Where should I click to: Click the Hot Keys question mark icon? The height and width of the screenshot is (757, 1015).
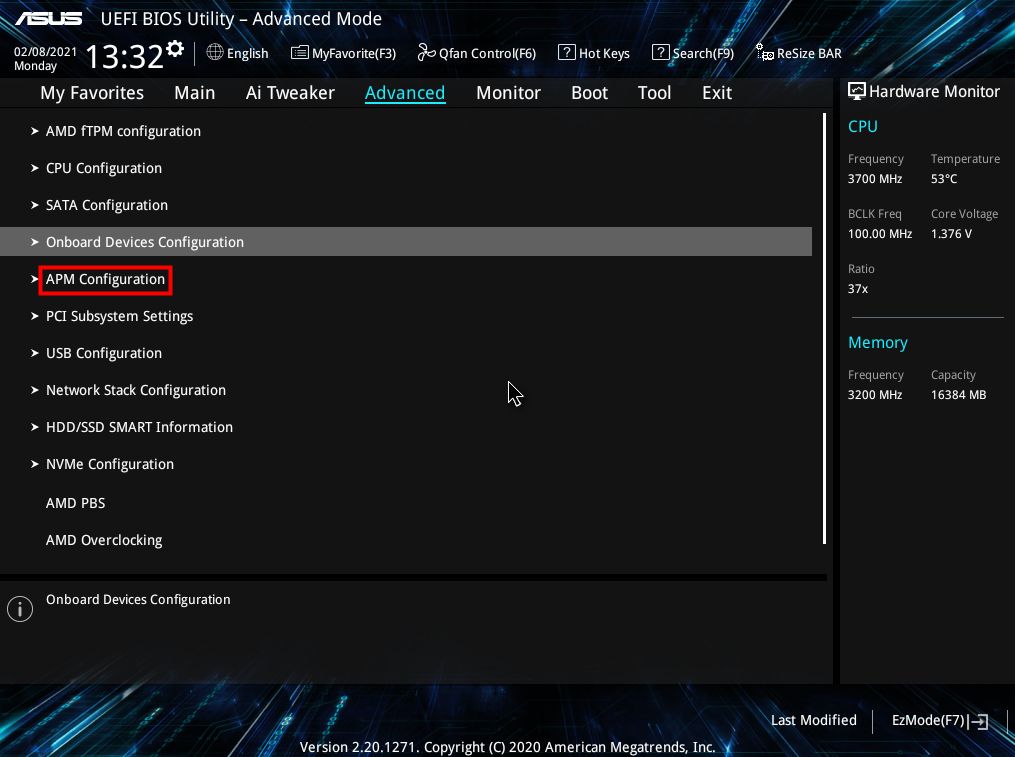[x=566, y=52]
